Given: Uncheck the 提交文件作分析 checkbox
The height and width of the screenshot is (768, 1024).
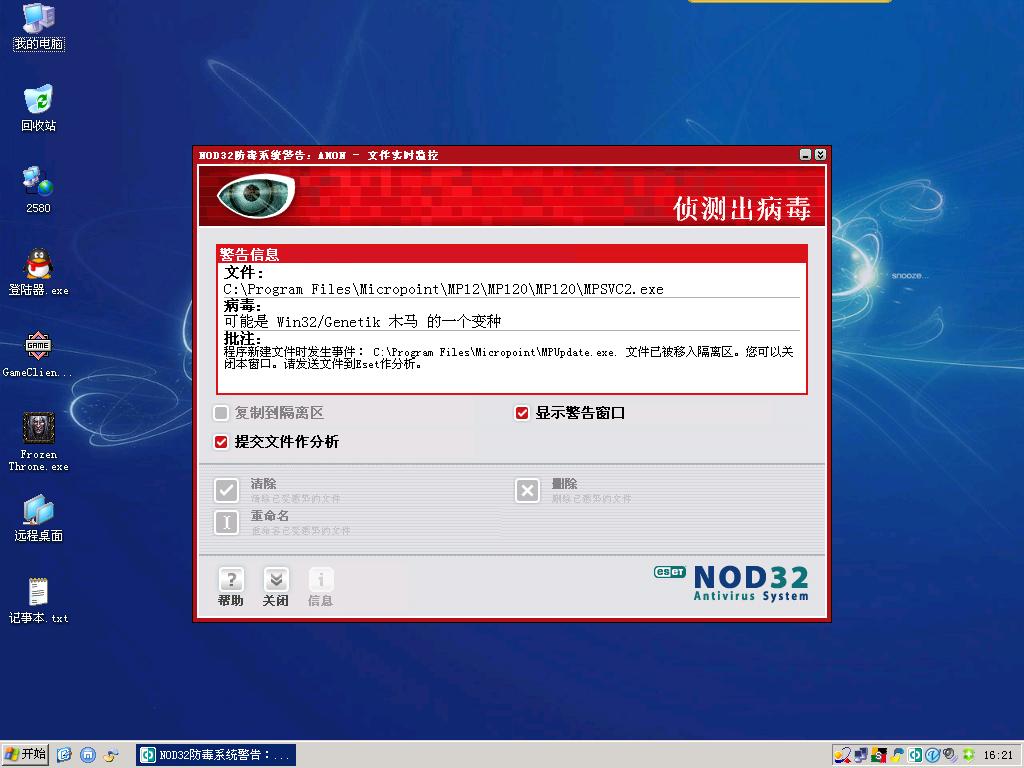Looking at the screenshot, I should click(221, 442).
